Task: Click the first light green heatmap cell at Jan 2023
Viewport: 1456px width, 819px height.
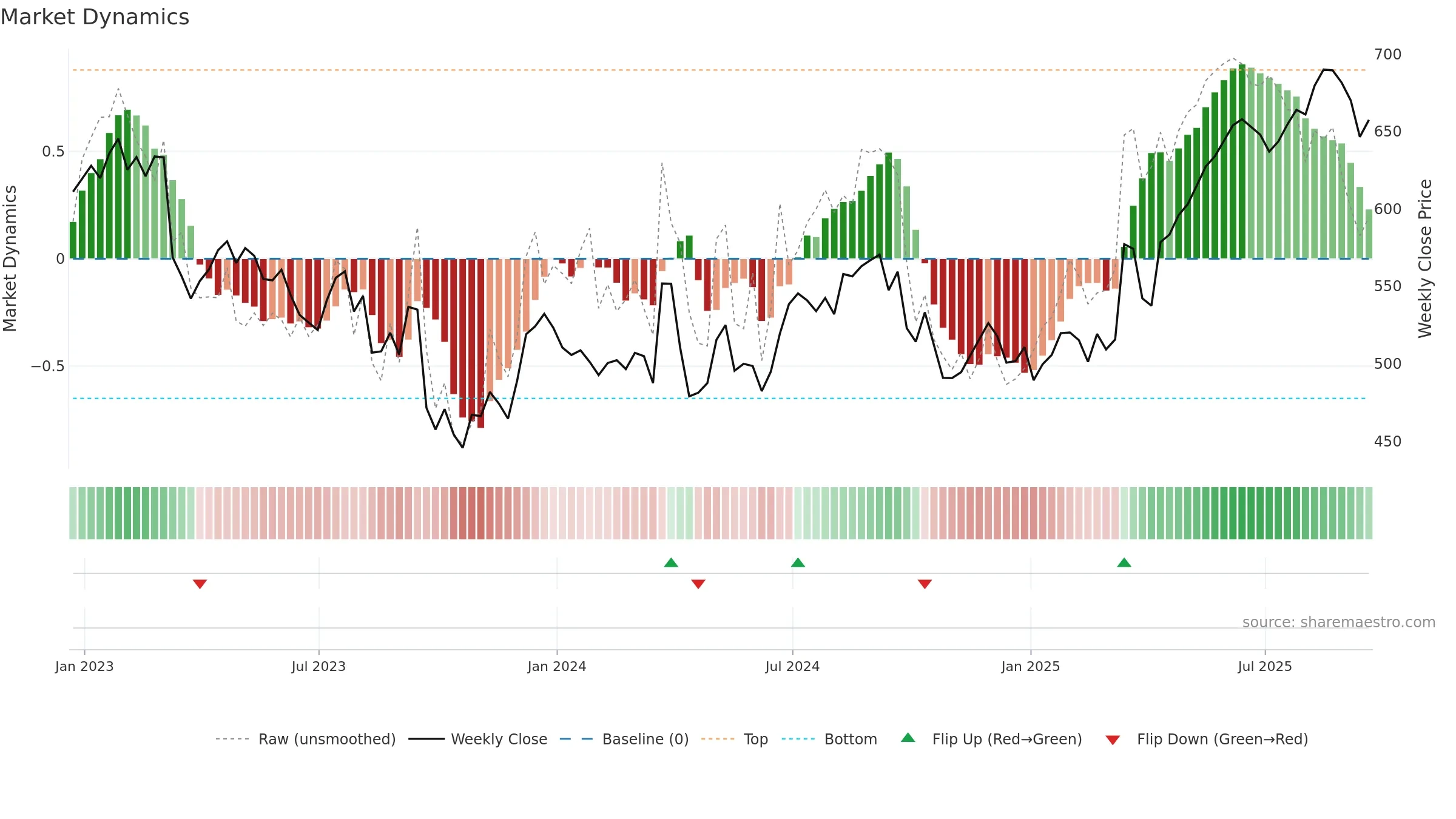Action: 73,513
